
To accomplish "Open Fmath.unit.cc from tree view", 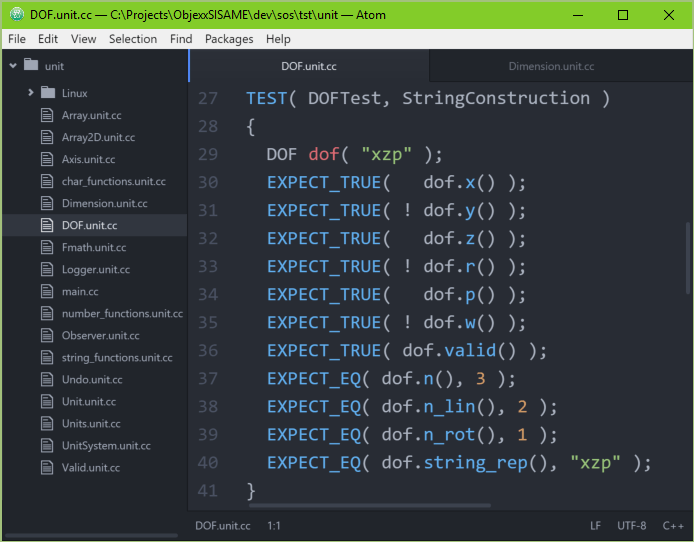I will (94, 247).
